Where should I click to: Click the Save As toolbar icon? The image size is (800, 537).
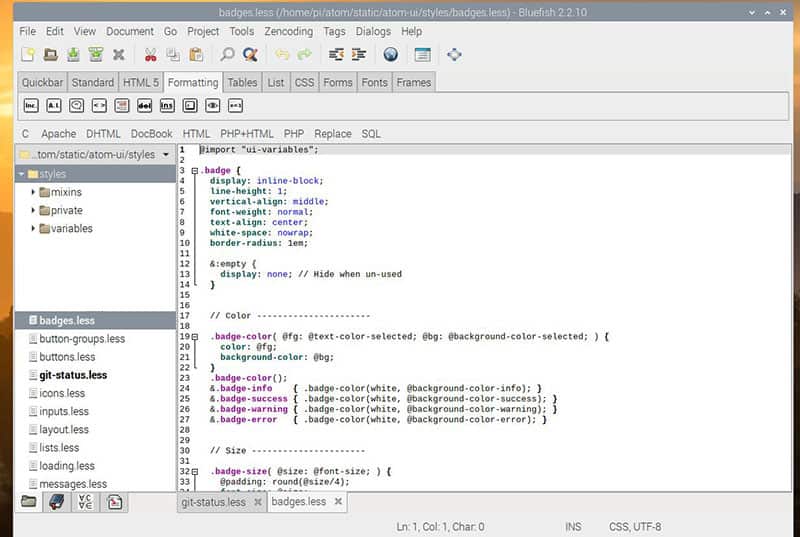click(95, 55)
